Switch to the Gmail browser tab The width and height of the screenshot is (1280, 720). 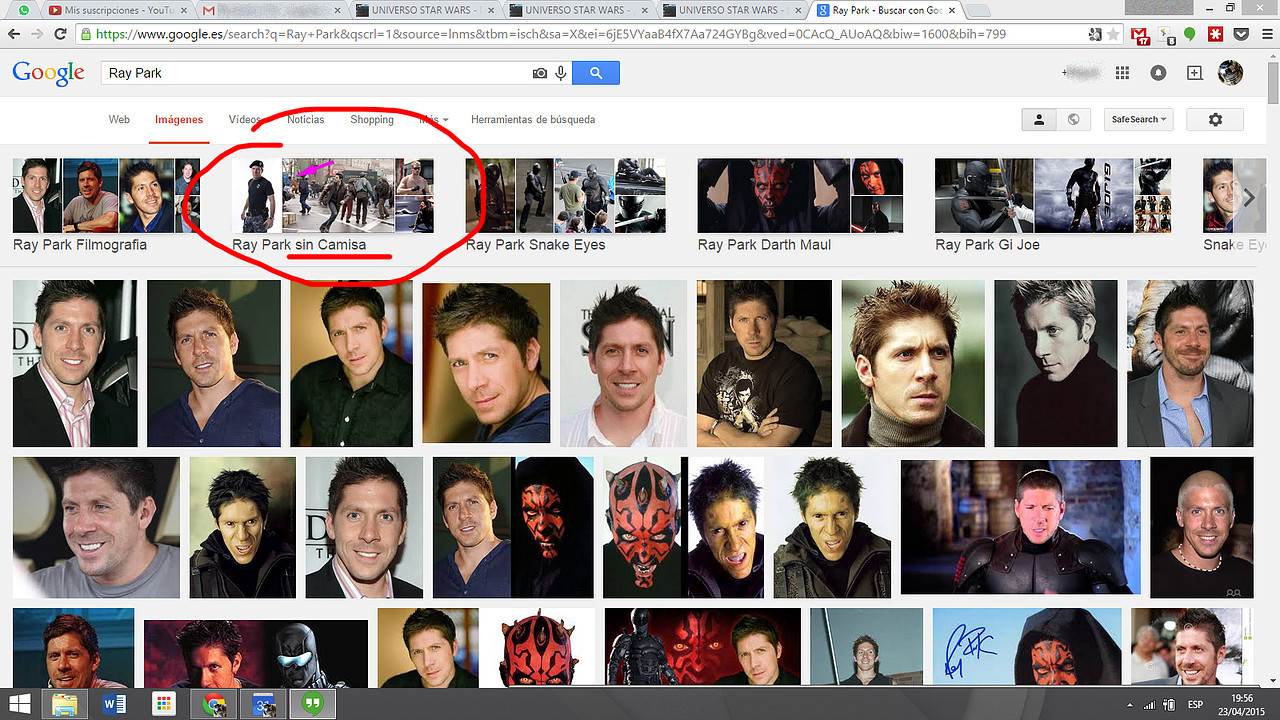[270, 10]
